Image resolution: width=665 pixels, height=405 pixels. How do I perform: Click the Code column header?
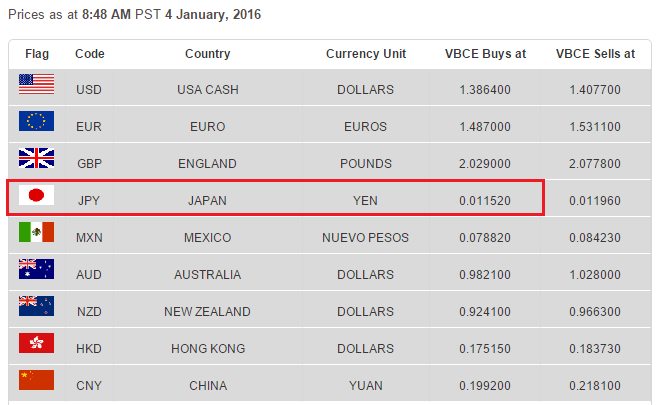(89, 54)
